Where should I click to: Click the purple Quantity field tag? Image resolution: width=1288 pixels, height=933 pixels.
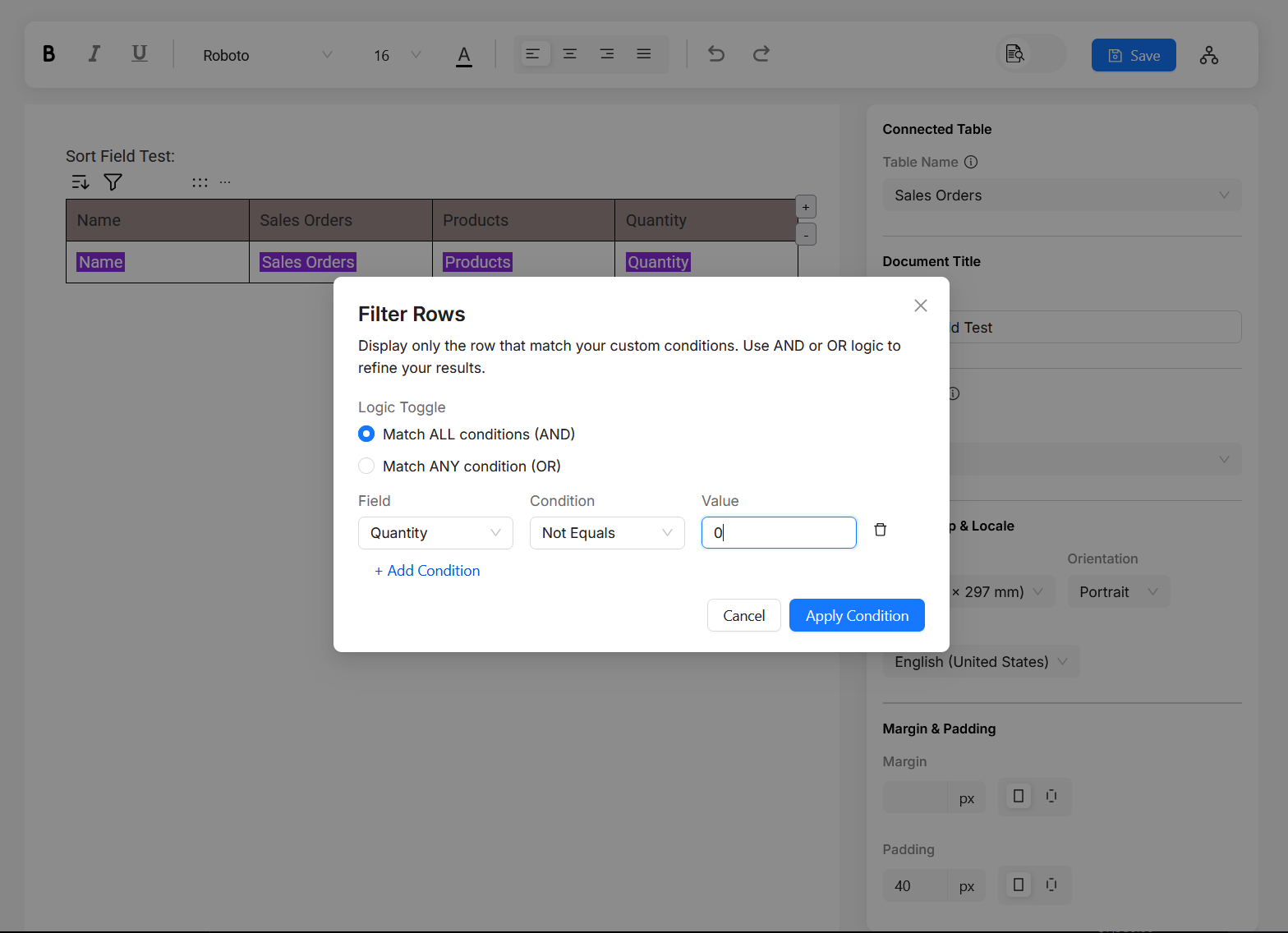[658, 262]
